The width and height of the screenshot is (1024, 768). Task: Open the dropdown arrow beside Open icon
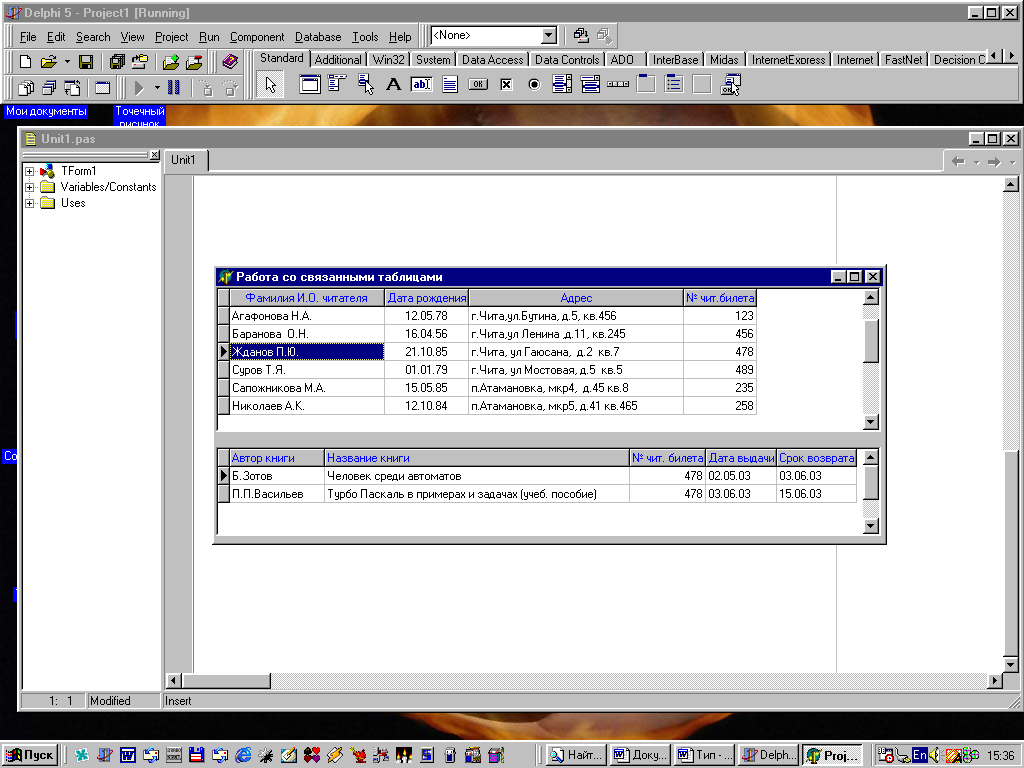click(x=67, y=62)
